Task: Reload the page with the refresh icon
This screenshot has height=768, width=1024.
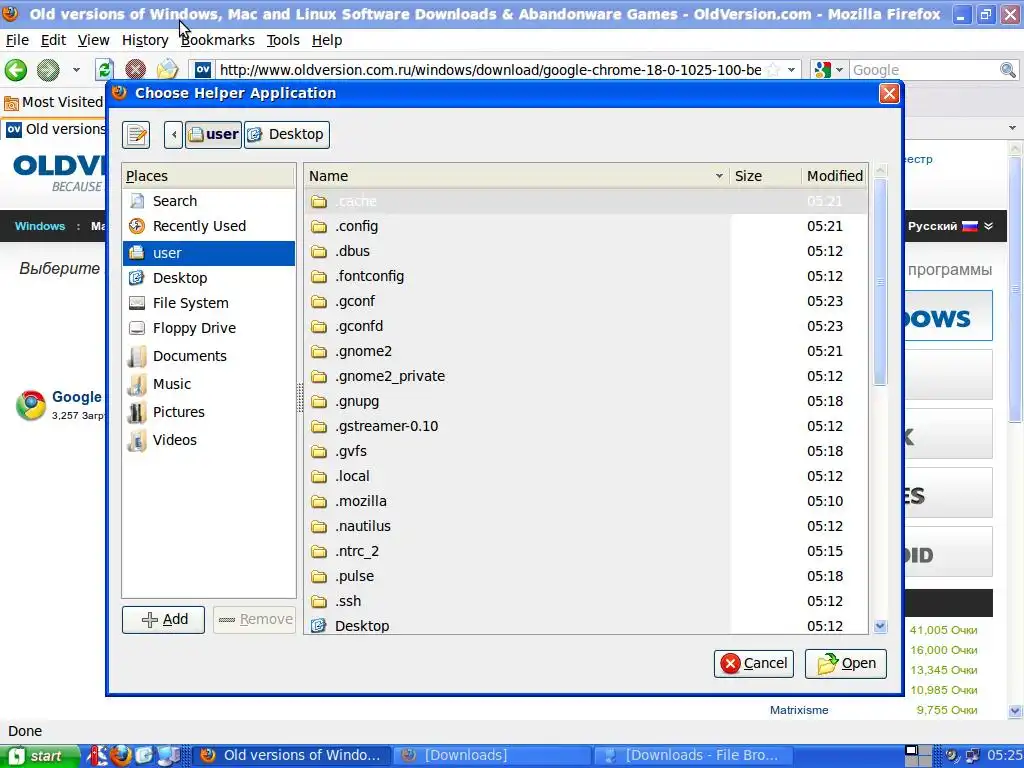Action: 104,69
